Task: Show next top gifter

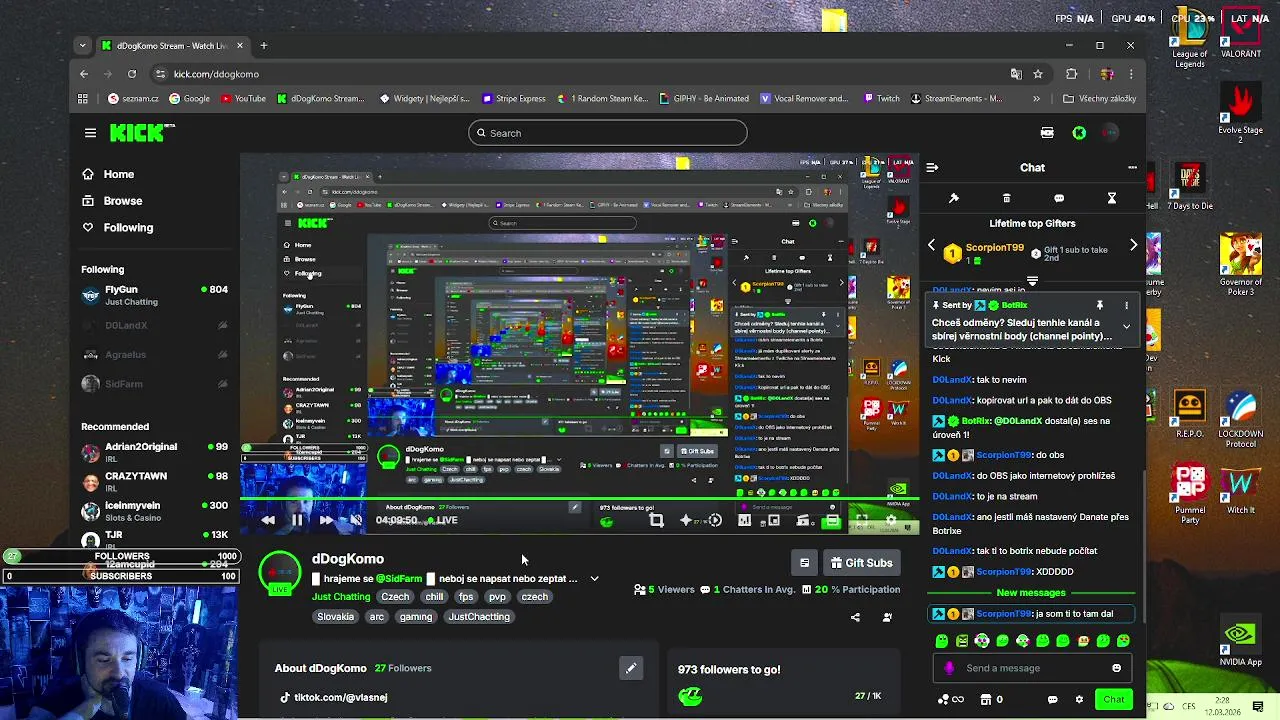Action: click(1133, 245)
